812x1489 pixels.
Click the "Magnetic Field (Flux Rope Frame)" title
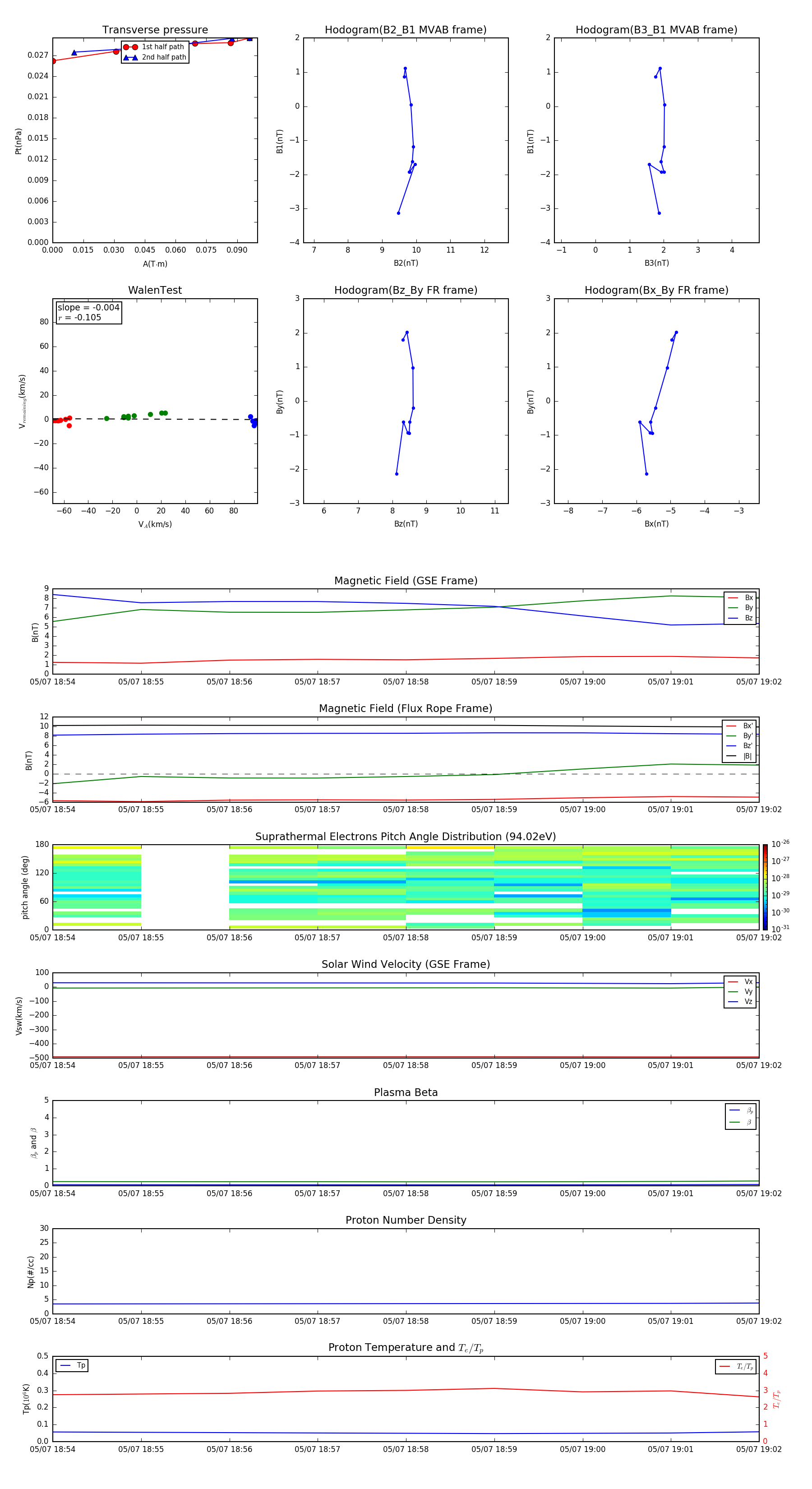(406, 709)
